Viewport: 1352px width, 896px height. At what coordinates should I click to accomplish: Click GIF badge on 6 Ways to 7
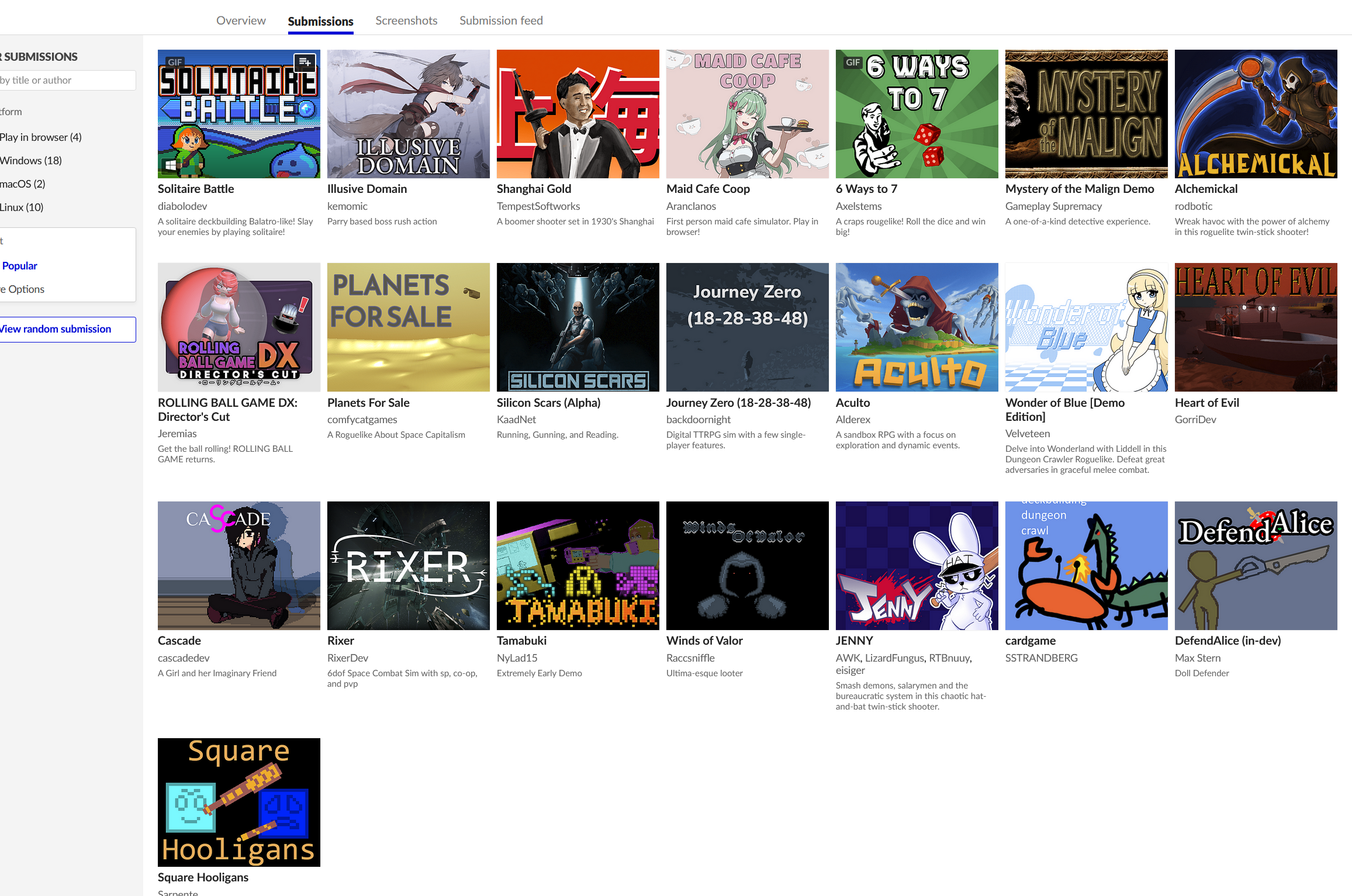pyautogui.click(x=853, y=62)
